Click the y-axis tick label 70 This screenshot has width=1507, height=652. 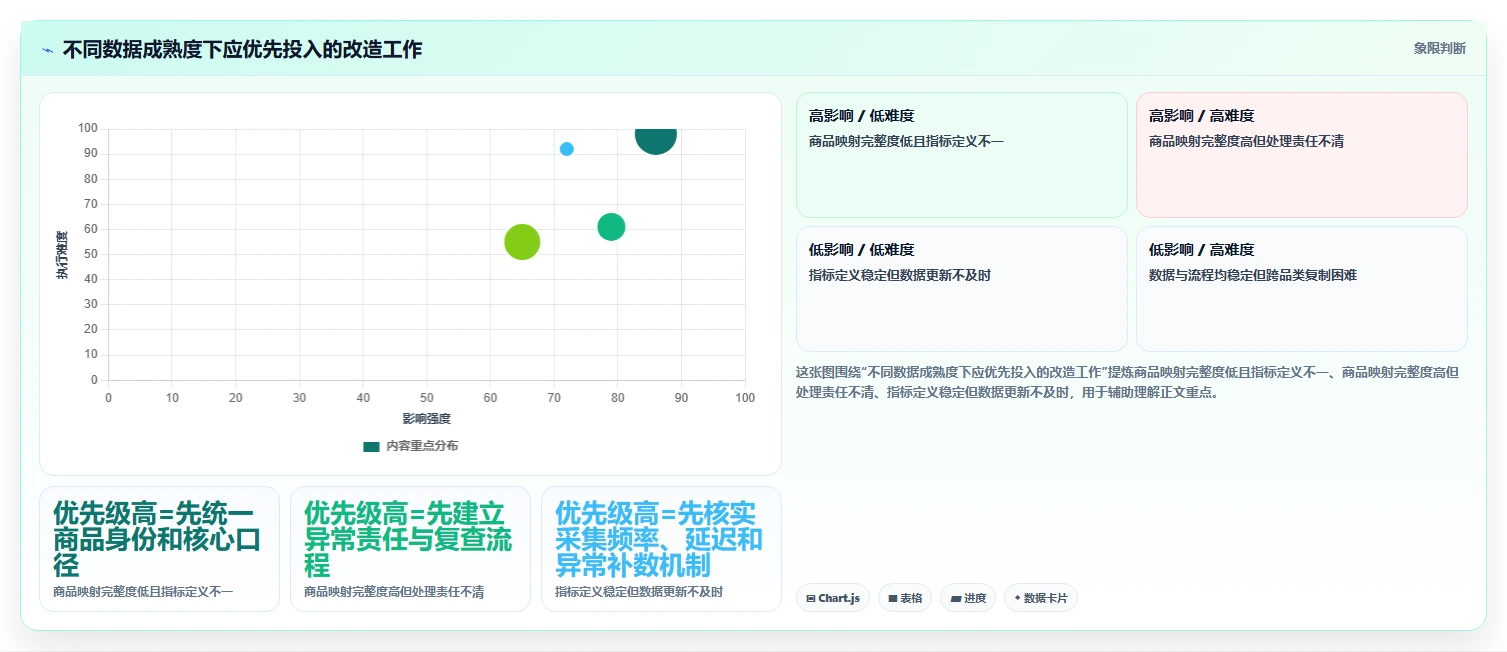pyautogui.click(x=91, y=204)
